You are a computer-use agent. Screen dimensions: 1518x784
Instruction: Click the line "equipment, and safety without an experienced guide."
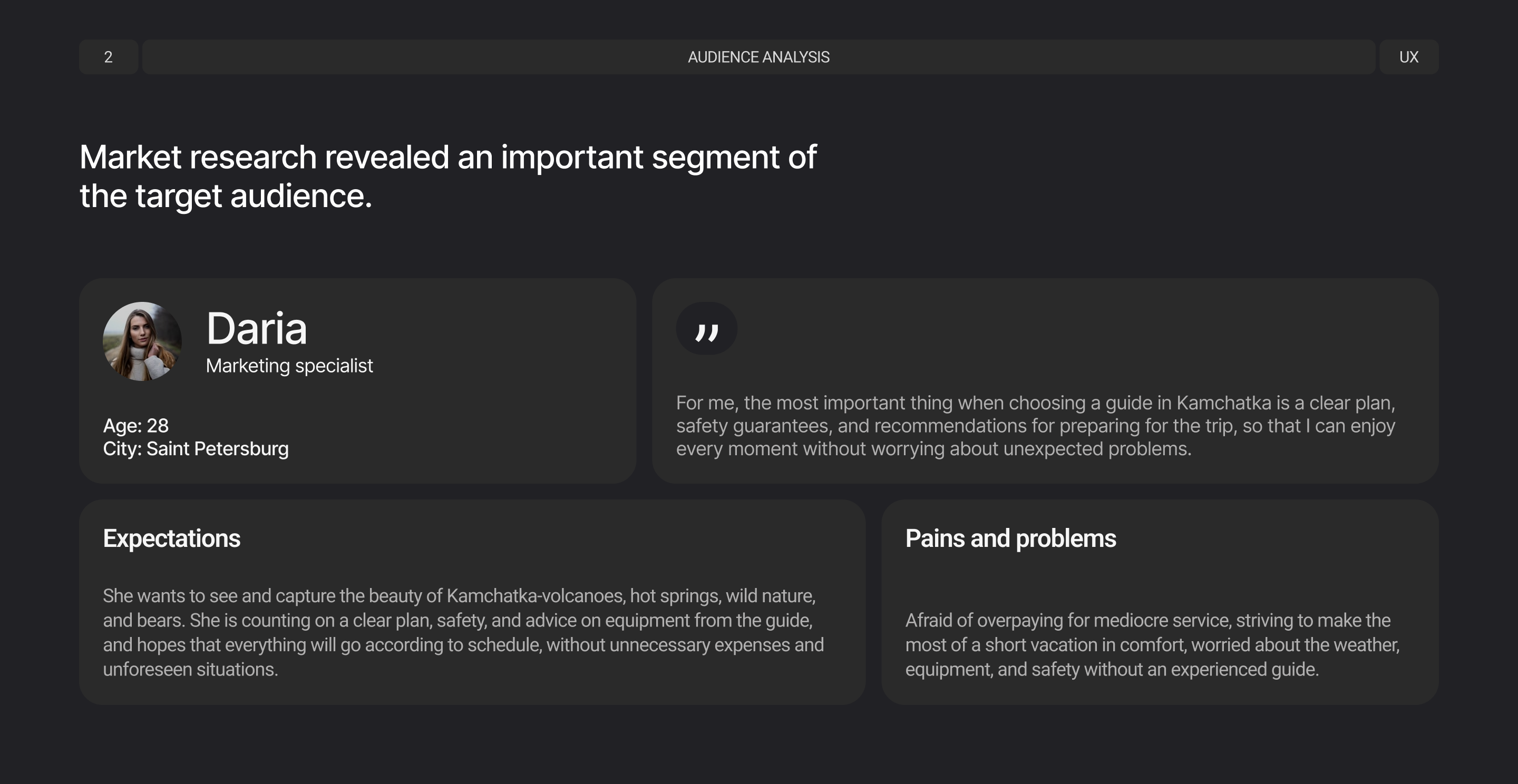tap(1112, 669)
